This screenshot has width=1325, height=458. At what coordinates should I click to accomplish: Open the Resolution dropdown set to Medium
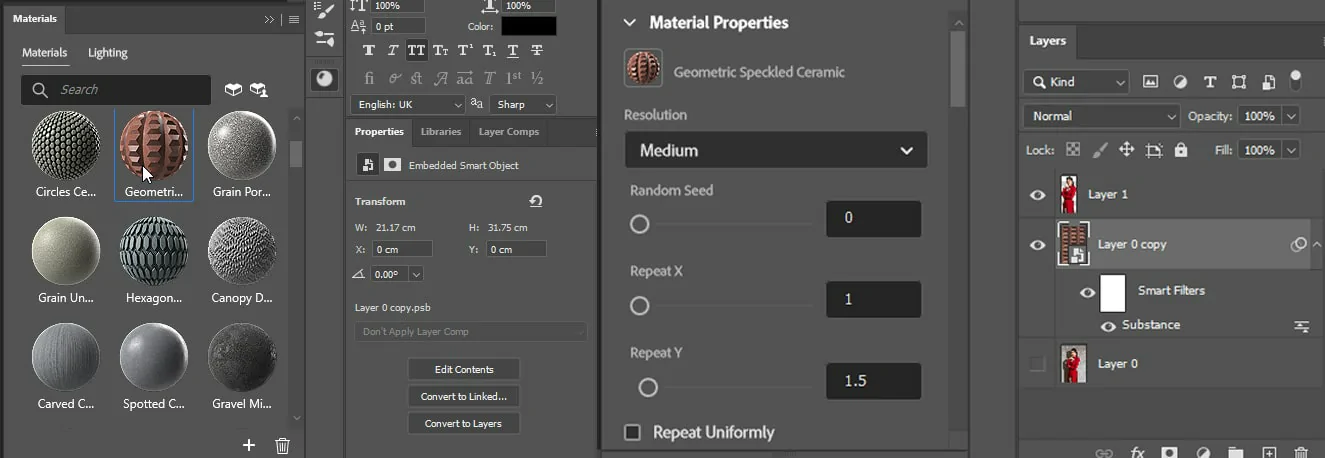776,150
